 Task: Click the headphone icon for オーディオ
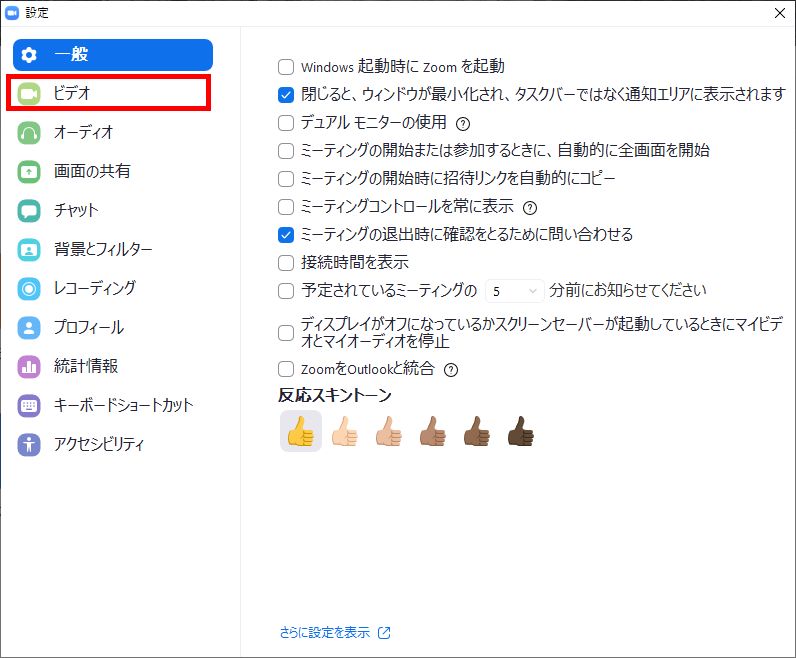click(29, 133)
